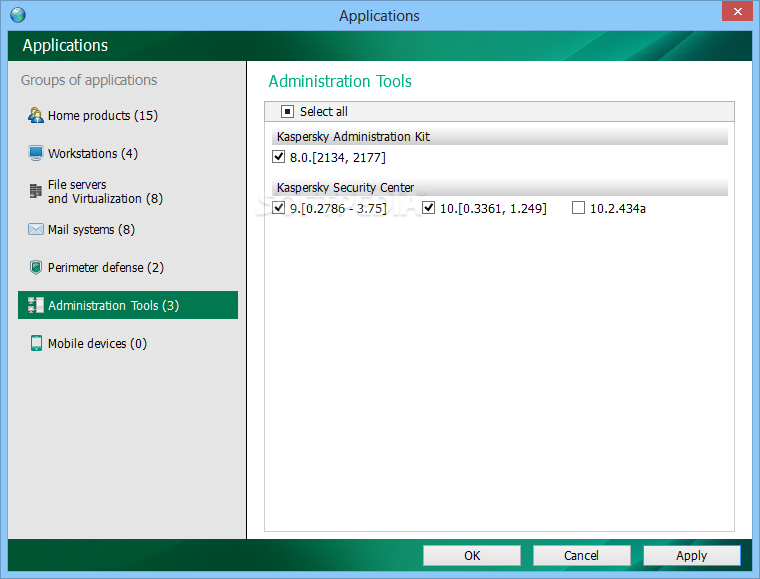Click the Mobile devices phone icon
760x579 pixels.
[36, 343]
